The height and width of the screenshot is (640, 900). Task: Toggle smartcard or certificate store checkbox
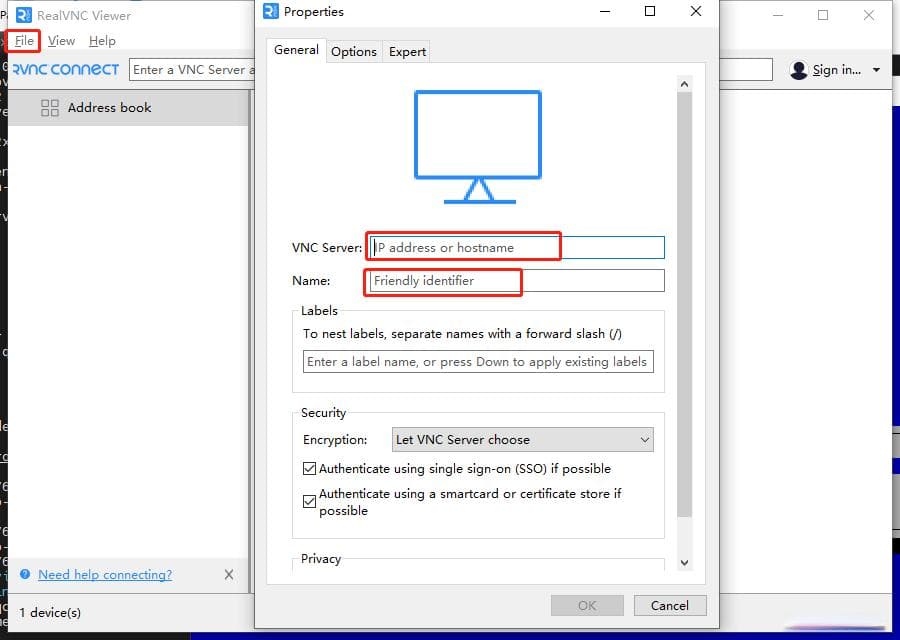click(309, 502)
